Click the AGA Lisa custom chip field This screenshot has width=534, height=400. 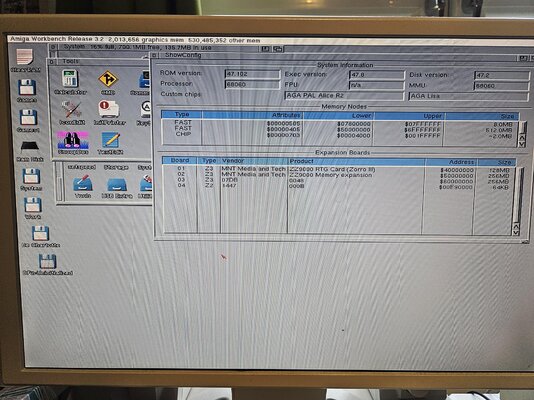pos(469,96)
